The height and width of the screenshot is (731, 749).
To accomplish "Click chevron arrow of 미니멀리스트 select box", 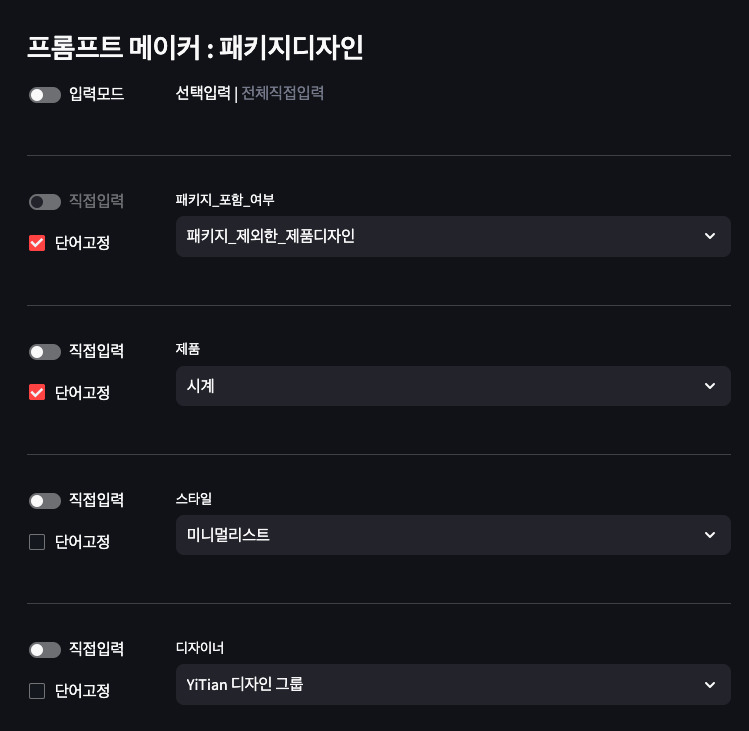I will [710, 535].
